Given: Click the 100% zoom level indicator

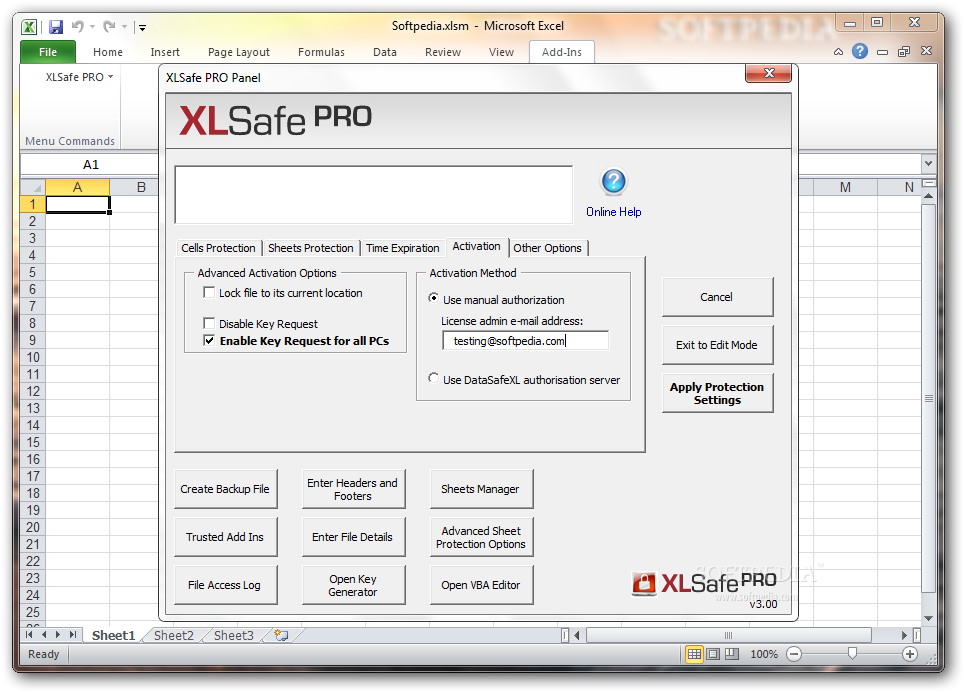Looking at the screenshot, I should pyautogui.click(x=764, y=654).
